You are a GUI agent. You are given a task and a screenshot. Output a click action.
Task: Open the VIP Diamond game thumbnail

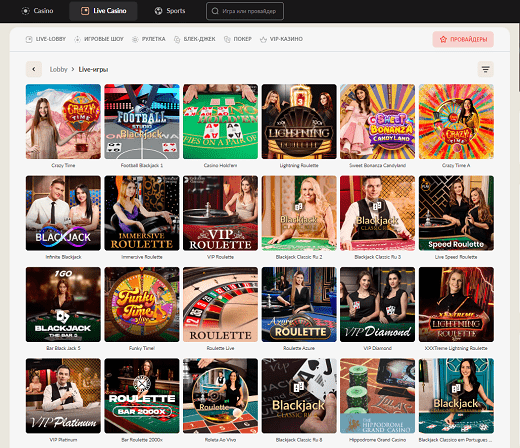(378, 304)
